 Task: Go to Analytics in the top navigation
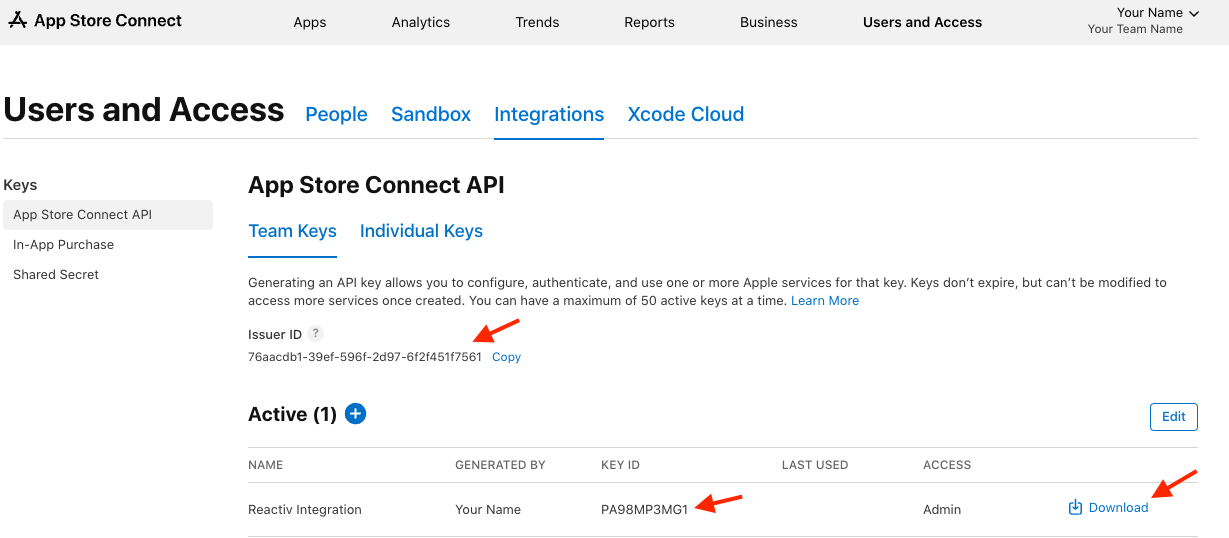tap(421, 22)
